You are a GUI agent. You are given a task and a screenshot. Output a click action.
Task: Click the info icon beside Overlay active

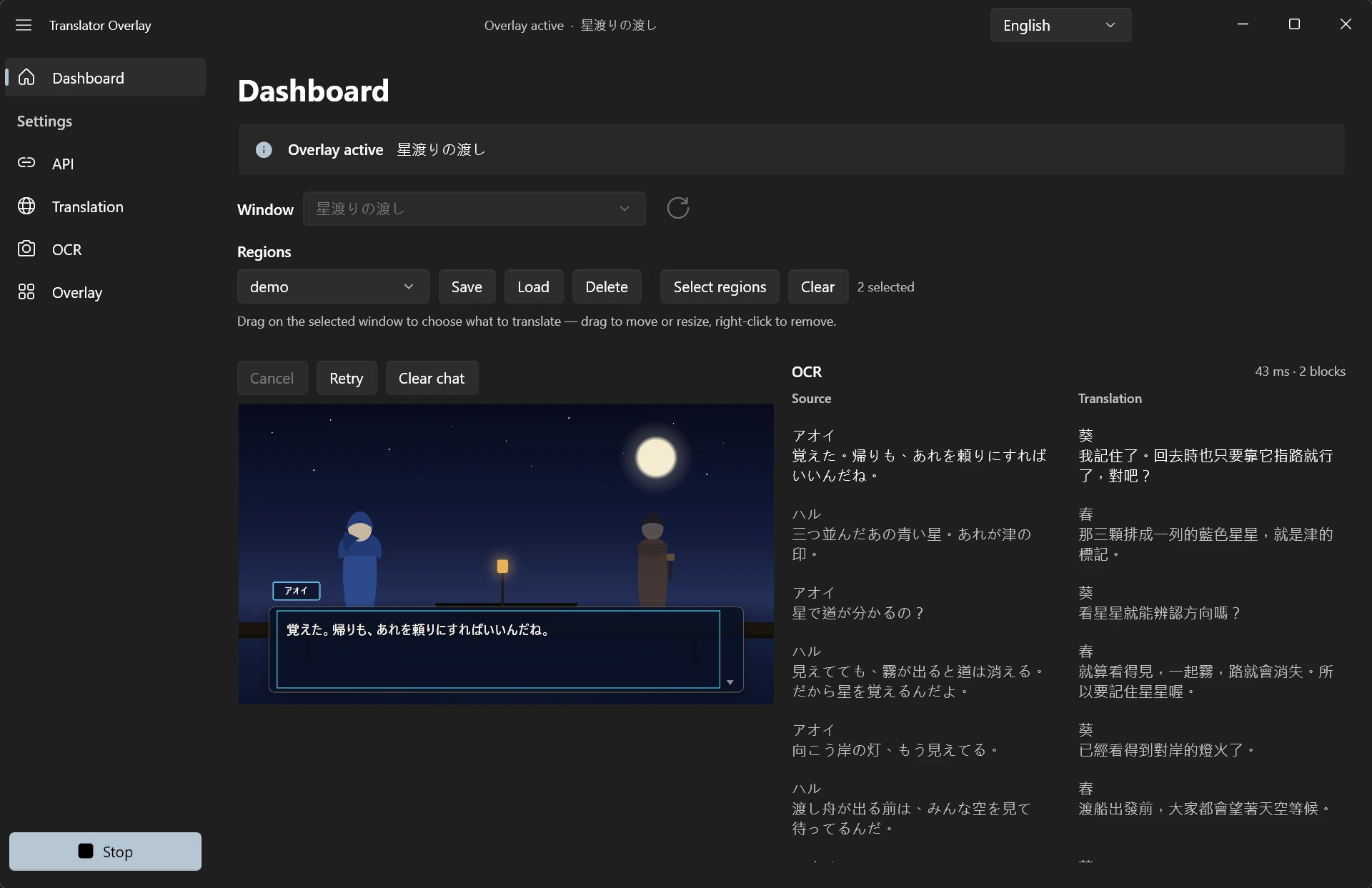264,149
